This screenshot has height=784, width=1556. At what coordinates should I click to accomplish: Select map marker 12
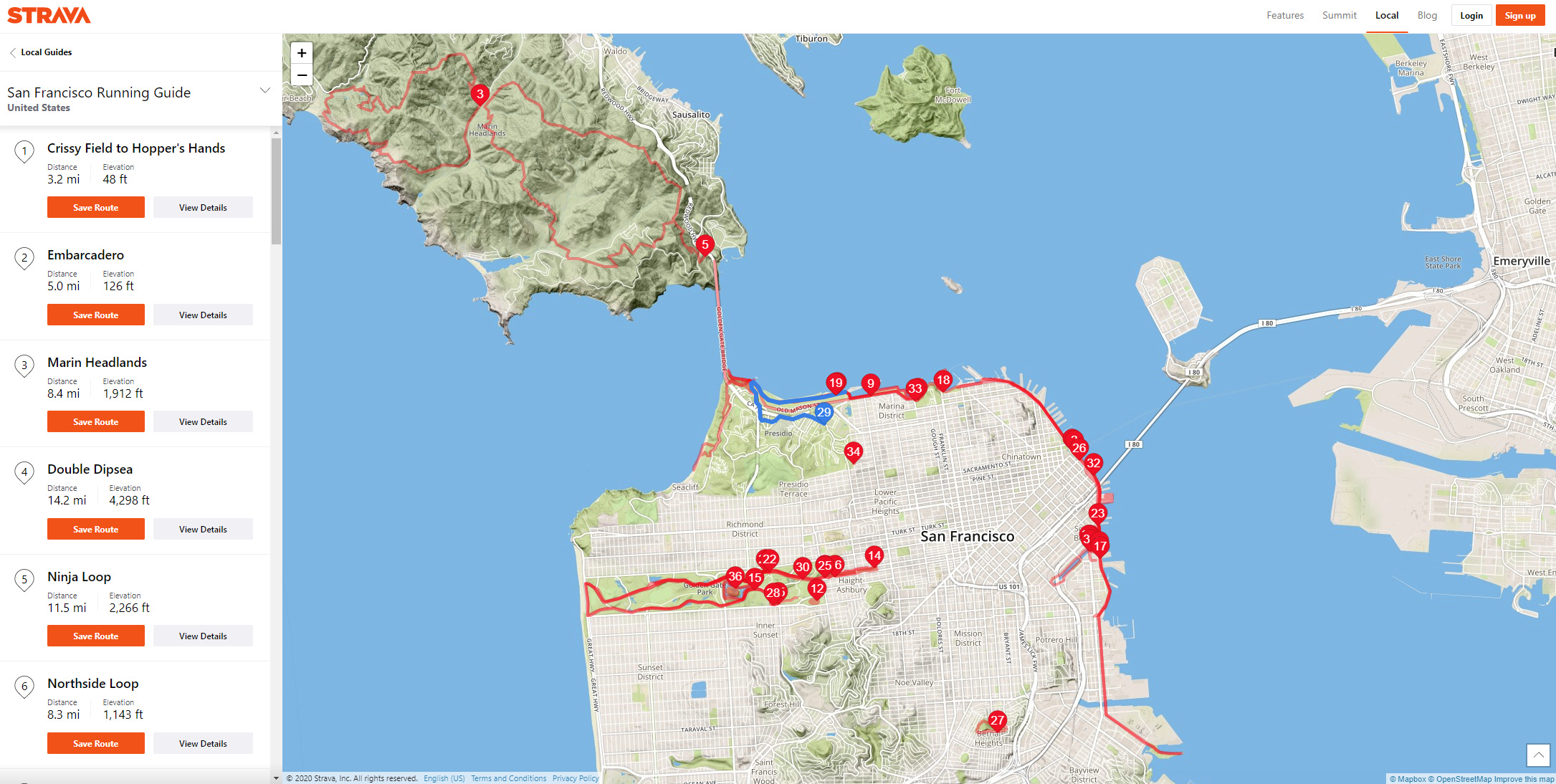[817, 589]
